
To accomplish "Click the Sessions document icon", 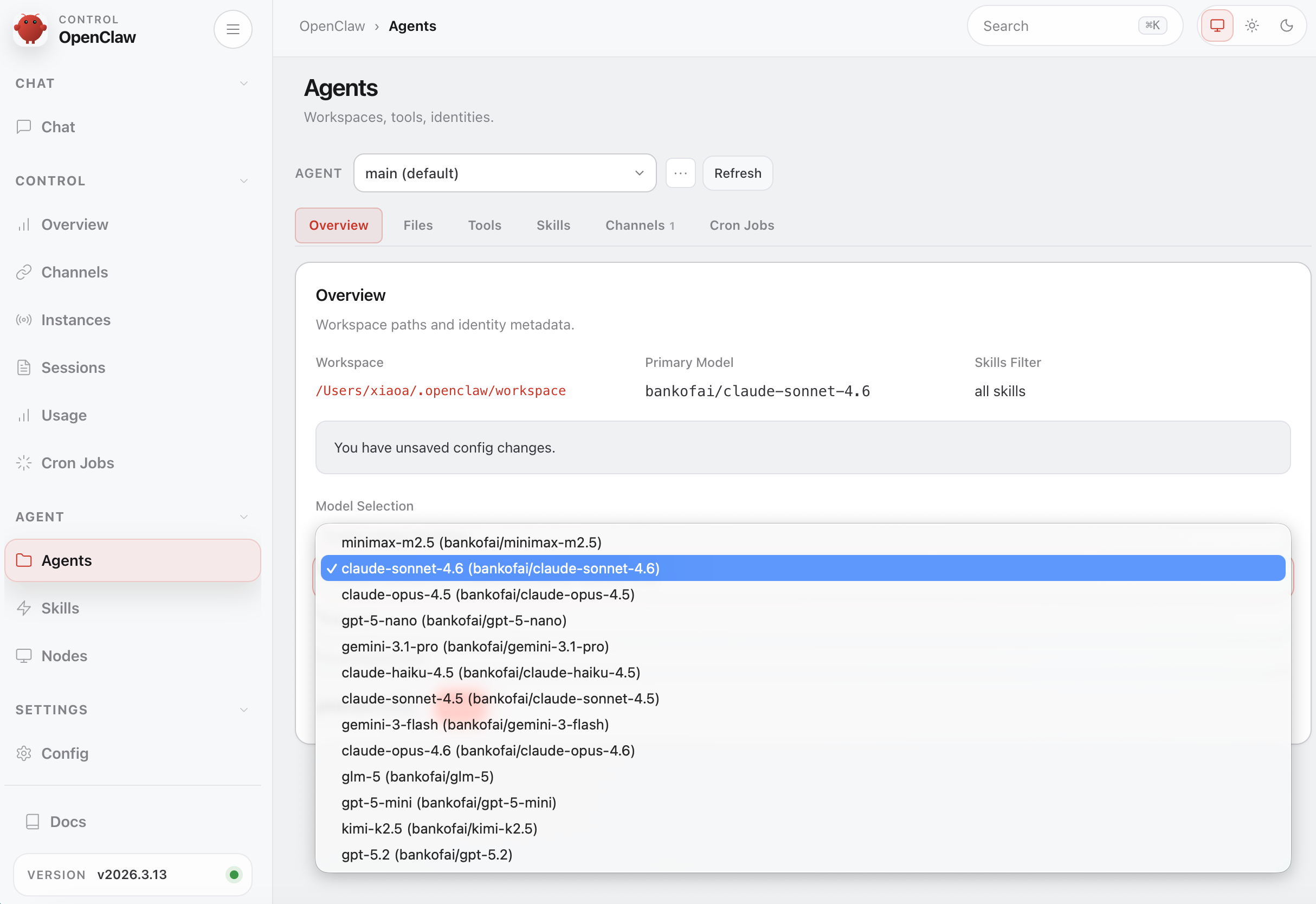I will point(23,367).
